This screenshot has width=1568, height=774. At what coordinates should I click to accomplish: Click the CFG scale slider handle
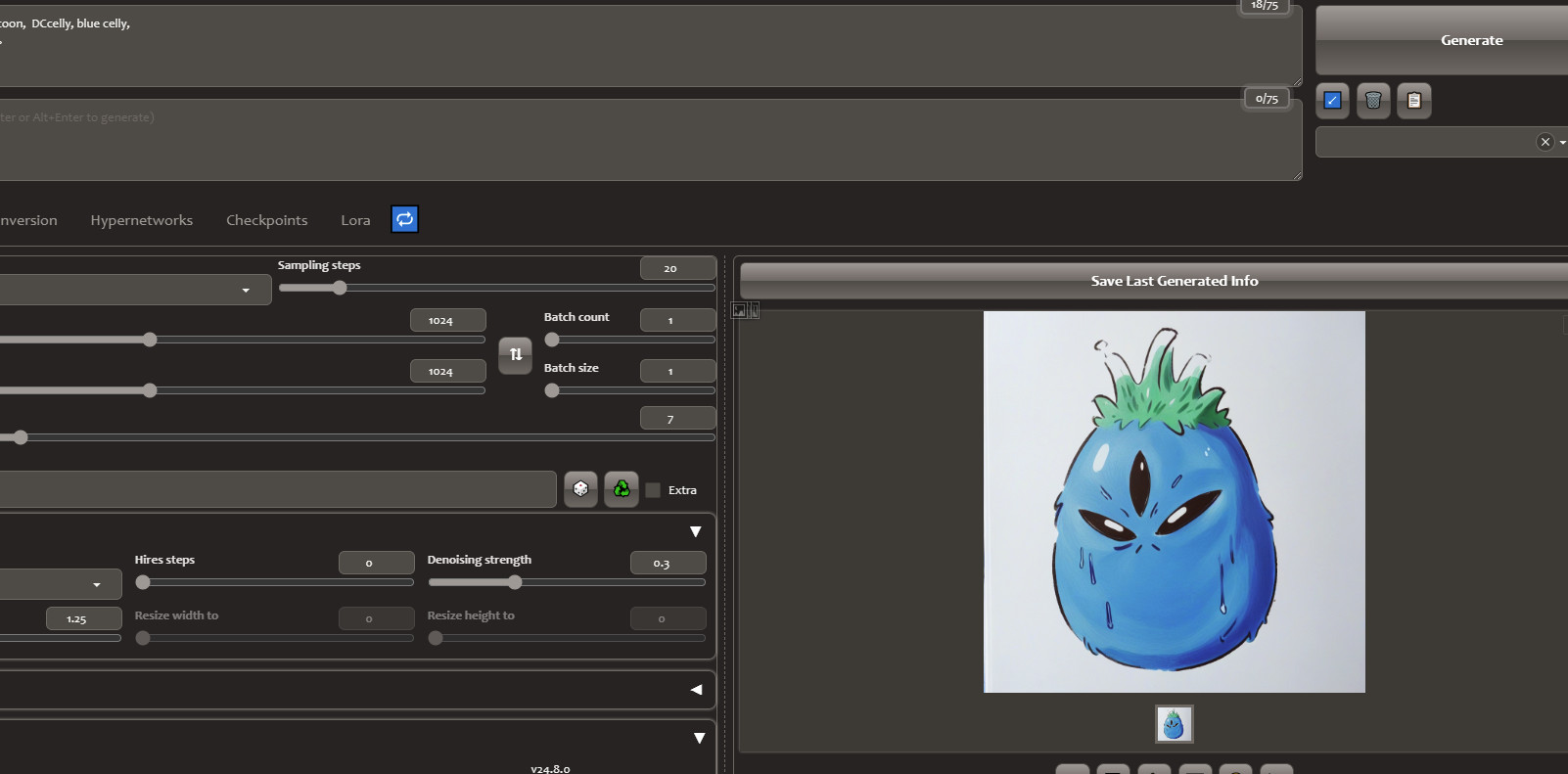21,437
